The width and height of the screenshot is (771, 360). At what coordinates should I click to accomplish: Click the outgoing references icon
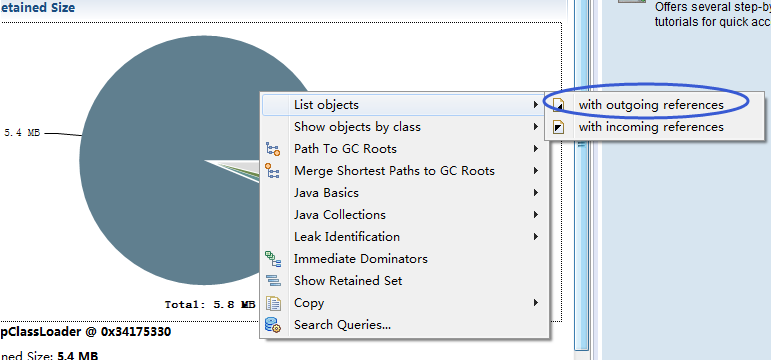(559, 105)
